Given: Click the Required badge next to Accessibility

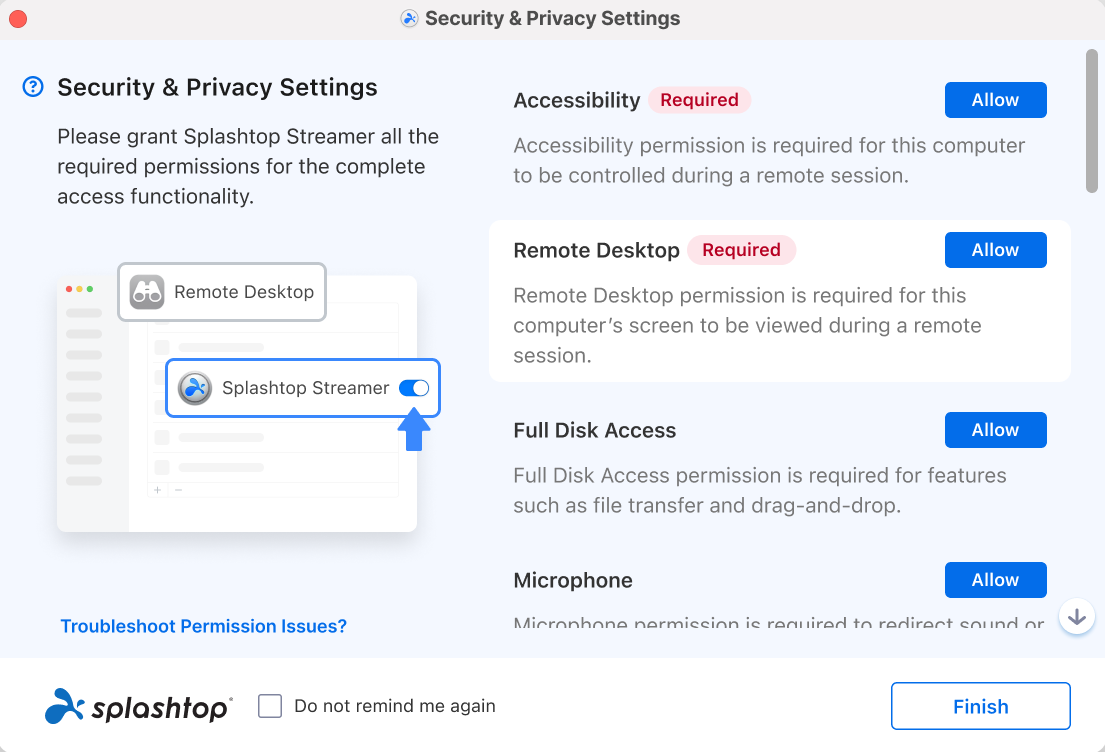Looking at the screenshot, I should click(x=699, y=100).
